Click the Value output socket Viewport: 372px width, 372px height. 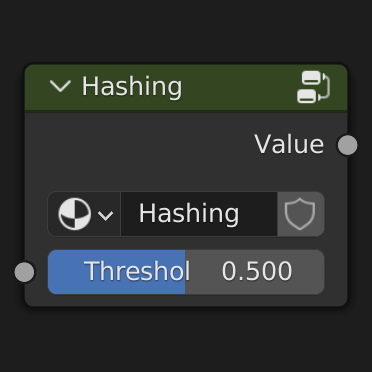click(347, 145)
